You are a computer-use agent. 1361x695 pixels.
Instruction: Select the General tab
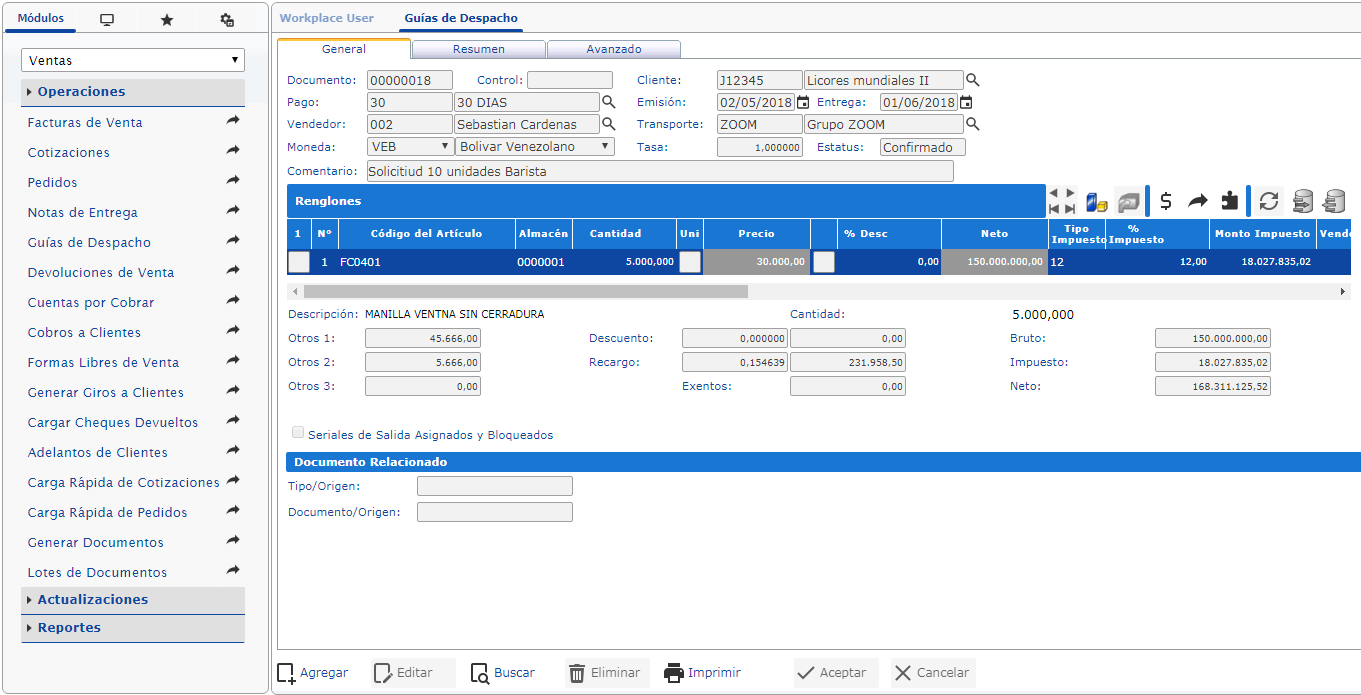click(344, 49)
